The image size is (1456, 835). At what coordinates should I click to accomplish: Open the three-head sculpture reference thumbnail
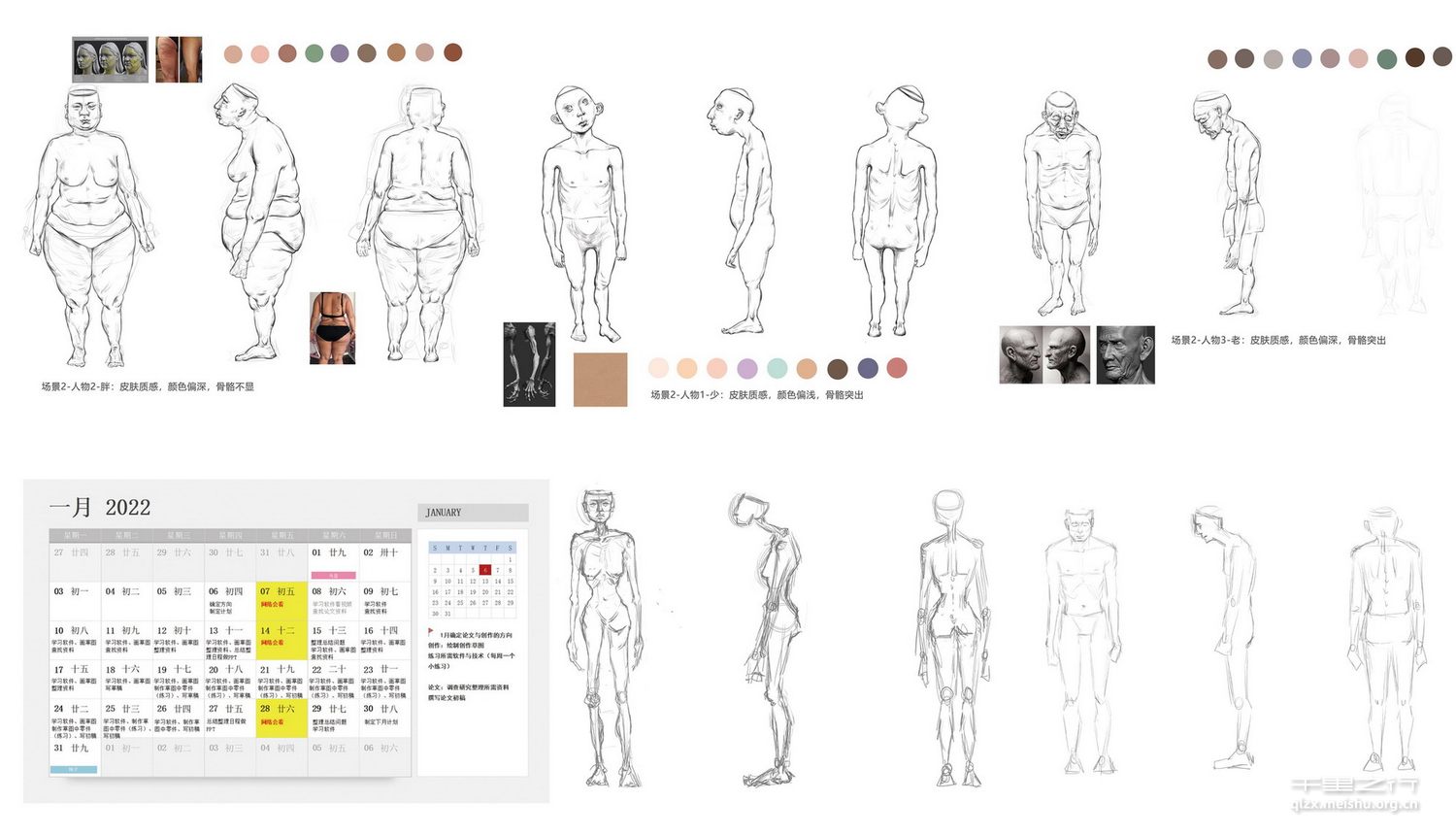tap(111, 59)
